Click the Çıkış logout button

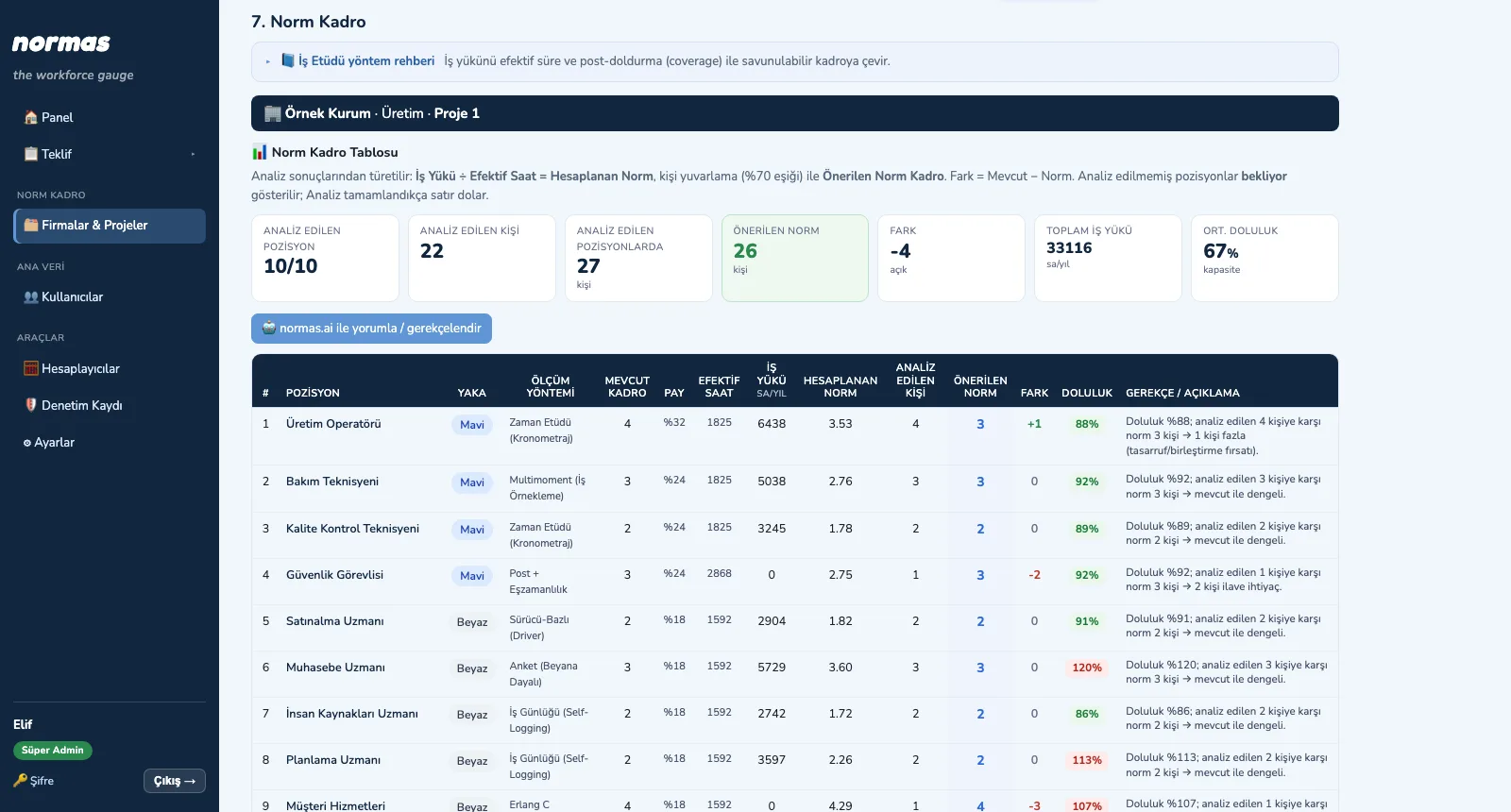[x=175, y=781]
